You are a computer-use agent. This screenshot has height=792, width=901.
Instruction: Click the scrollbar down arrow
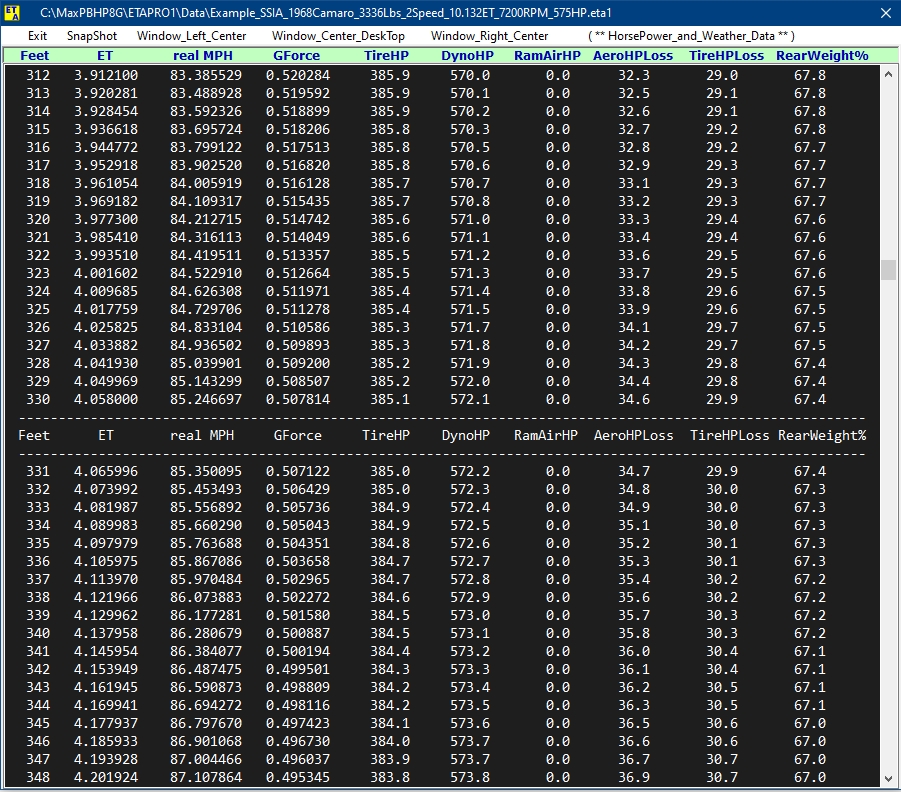tap(888, 779)
